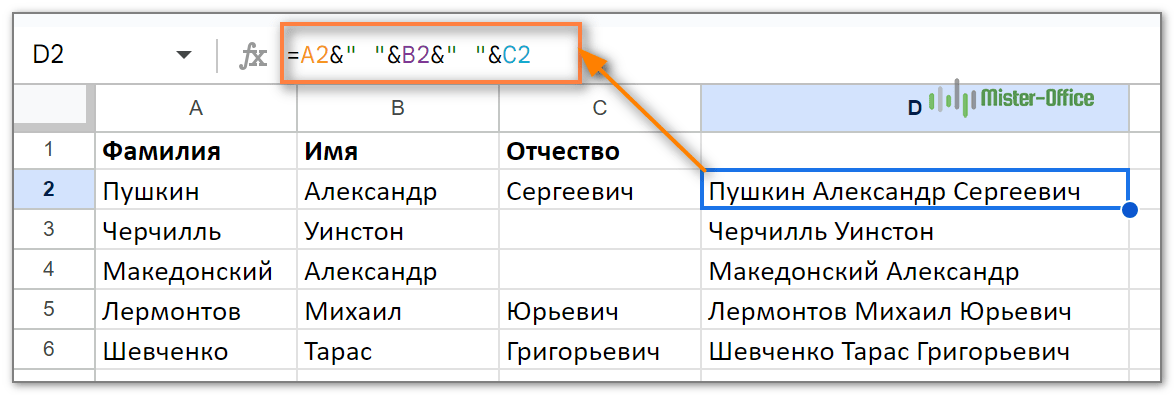
Task: Click the cell 'Фамилия'
Action: 196,151
